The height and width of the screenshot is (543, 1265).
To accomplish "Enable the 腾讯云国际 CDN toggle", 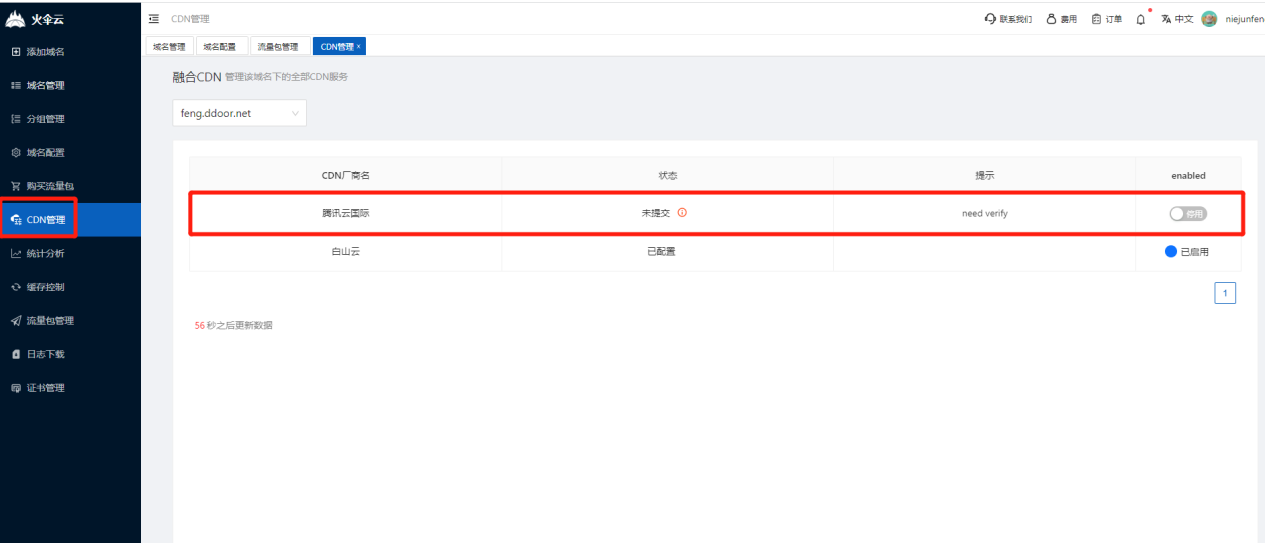I will pyautogui.click(x=1188, y=213).
